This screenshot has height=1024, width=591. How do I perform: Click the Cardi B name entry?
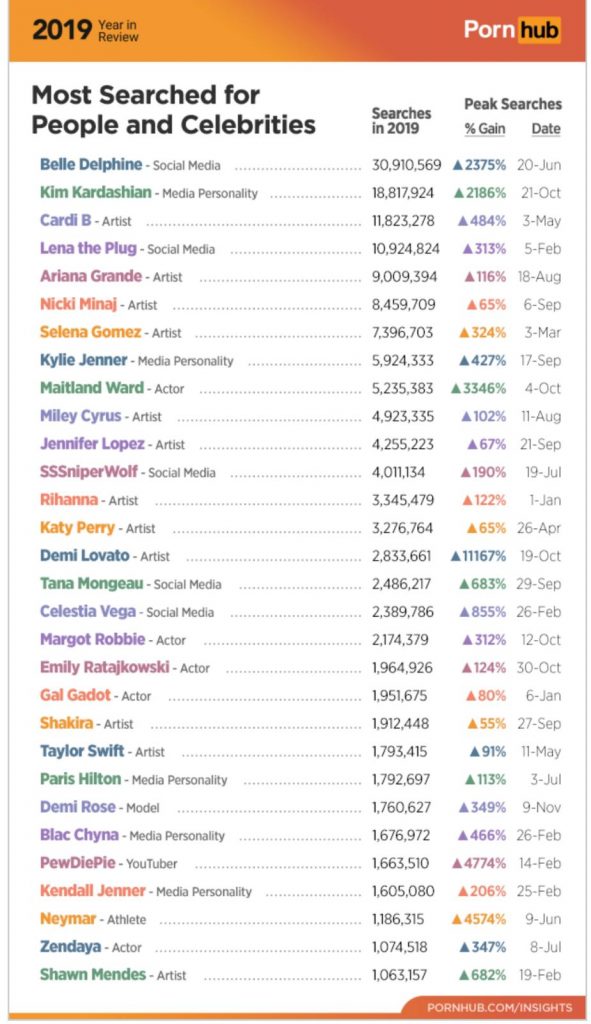(x=65, y=220)
